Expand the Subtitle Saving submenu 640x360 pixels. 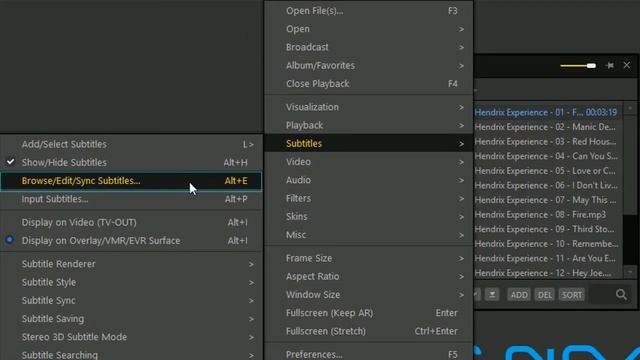pos(131,319)
